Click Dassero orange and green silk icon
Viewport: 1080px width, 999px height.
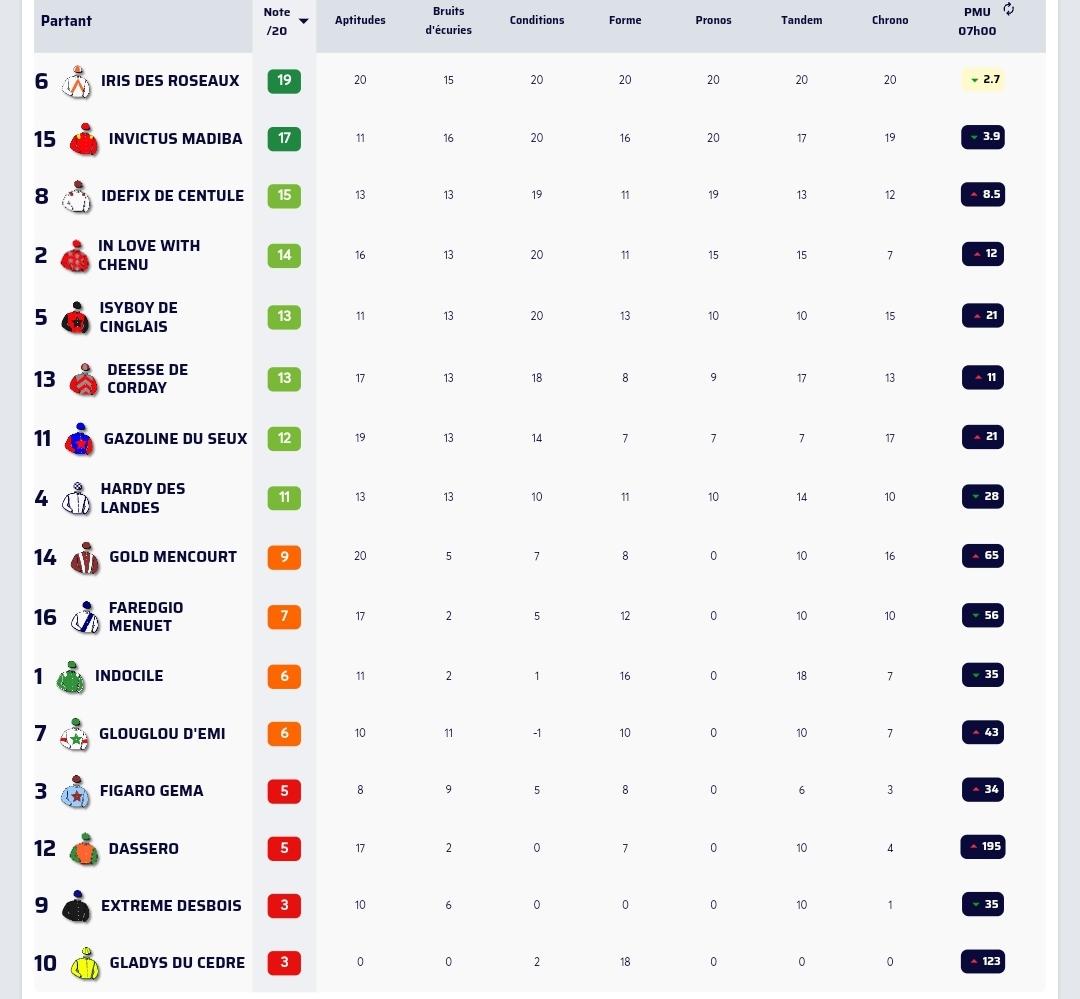click(84, 849)
